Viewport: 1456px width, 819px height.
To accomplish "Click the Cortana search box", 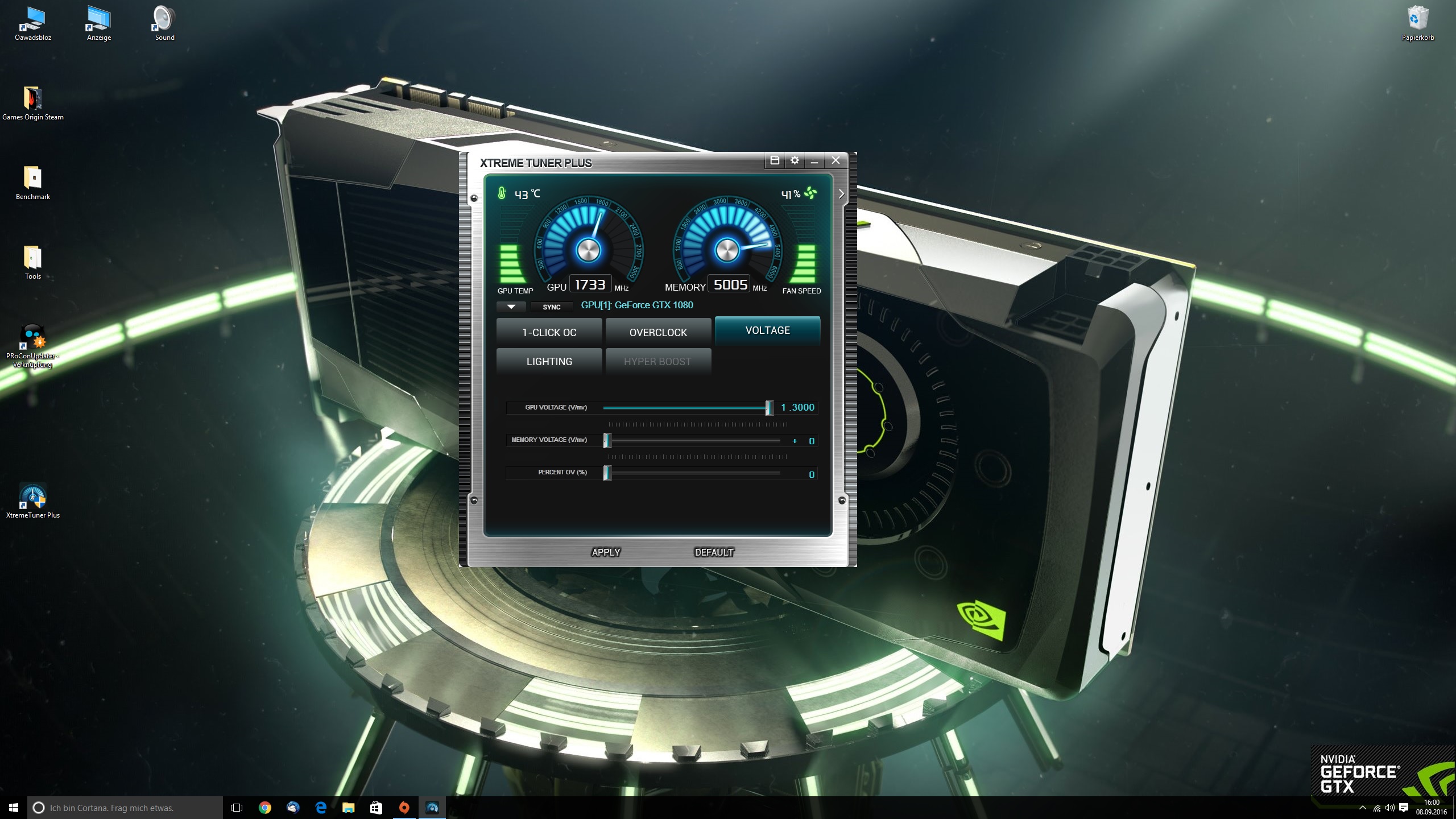I will [x=125, y=808].
